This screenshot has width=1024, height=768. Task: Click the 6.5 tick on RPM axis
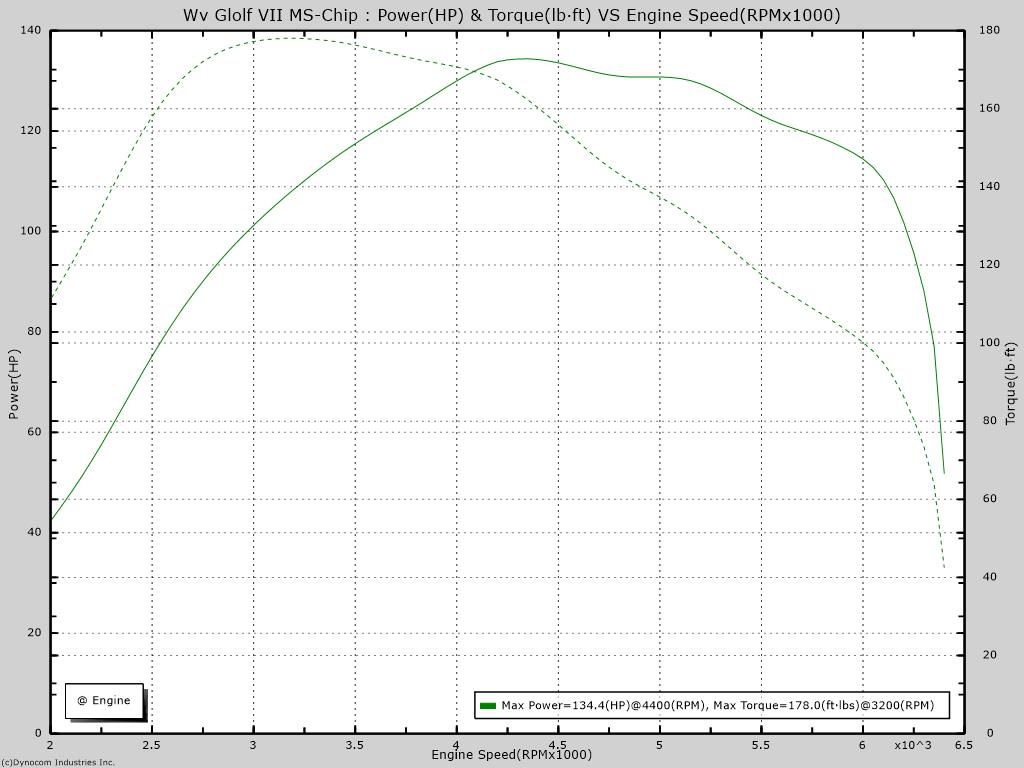coord(963,745)
